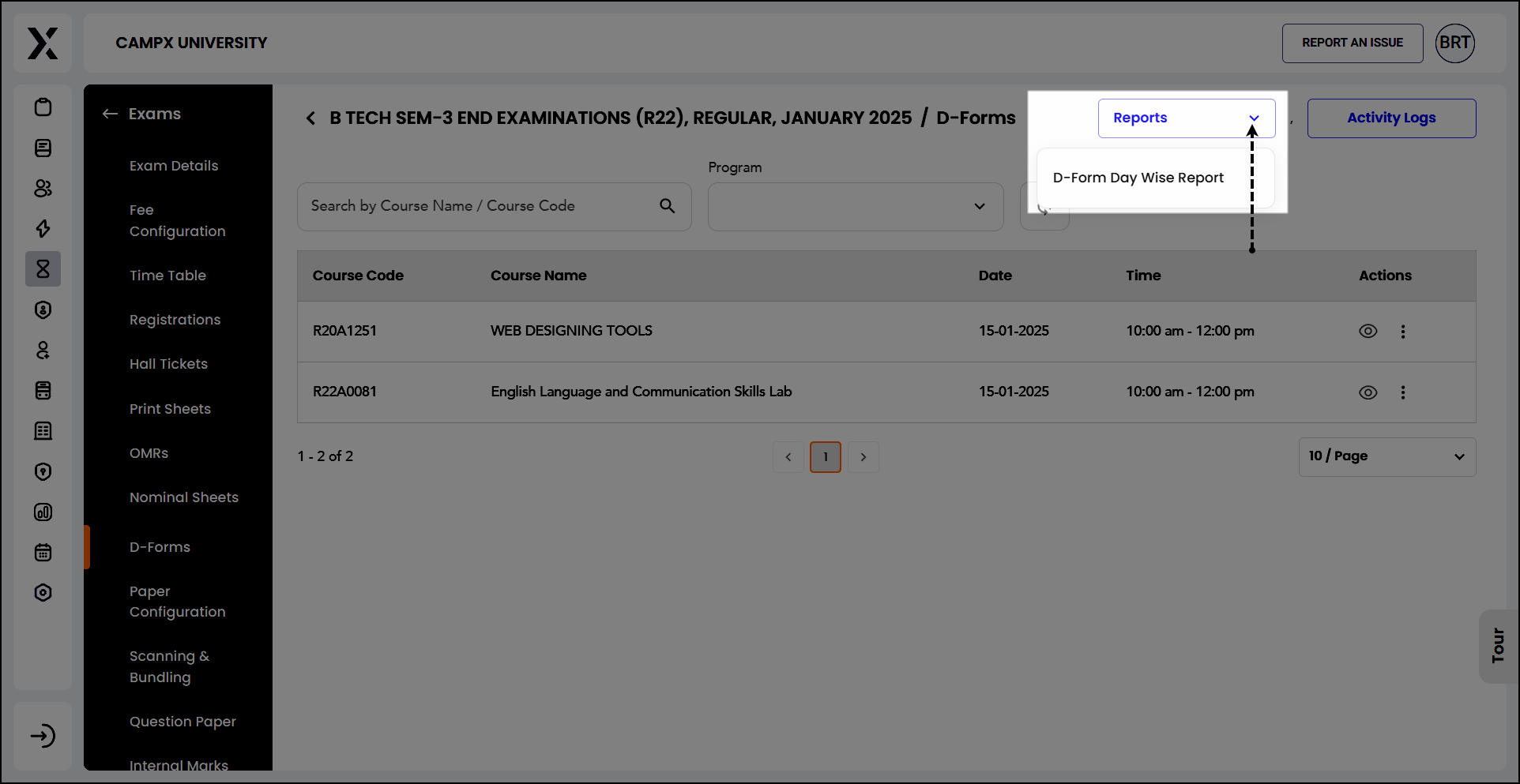Click course code R20A1251
The width and height of the screenshot is (1520, 784).
(344, 331)
